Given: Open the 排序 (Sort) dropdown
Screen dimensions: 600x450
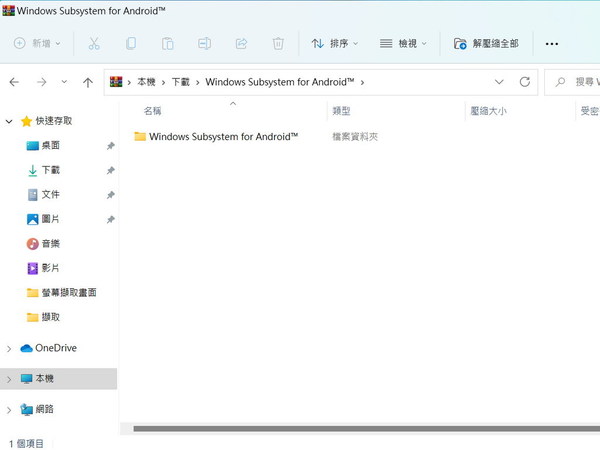Looking at the screenshot, I should [x=334, y=44].
